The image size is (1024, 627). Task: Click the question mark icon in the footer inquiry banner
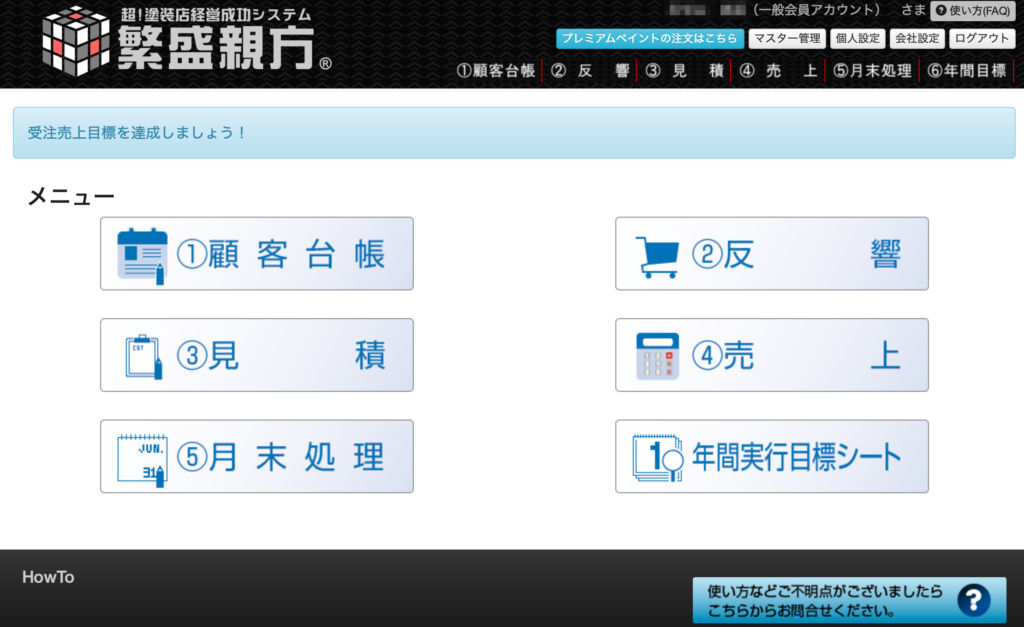click(974, 600)
